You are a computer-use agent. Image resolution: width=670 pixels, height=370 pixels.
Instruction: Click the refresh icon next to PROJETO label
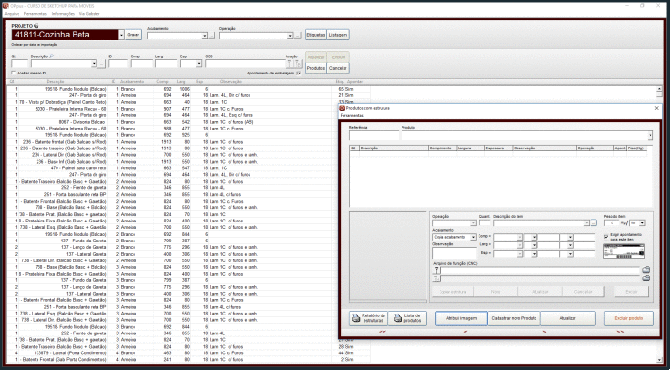pos(36,26)
